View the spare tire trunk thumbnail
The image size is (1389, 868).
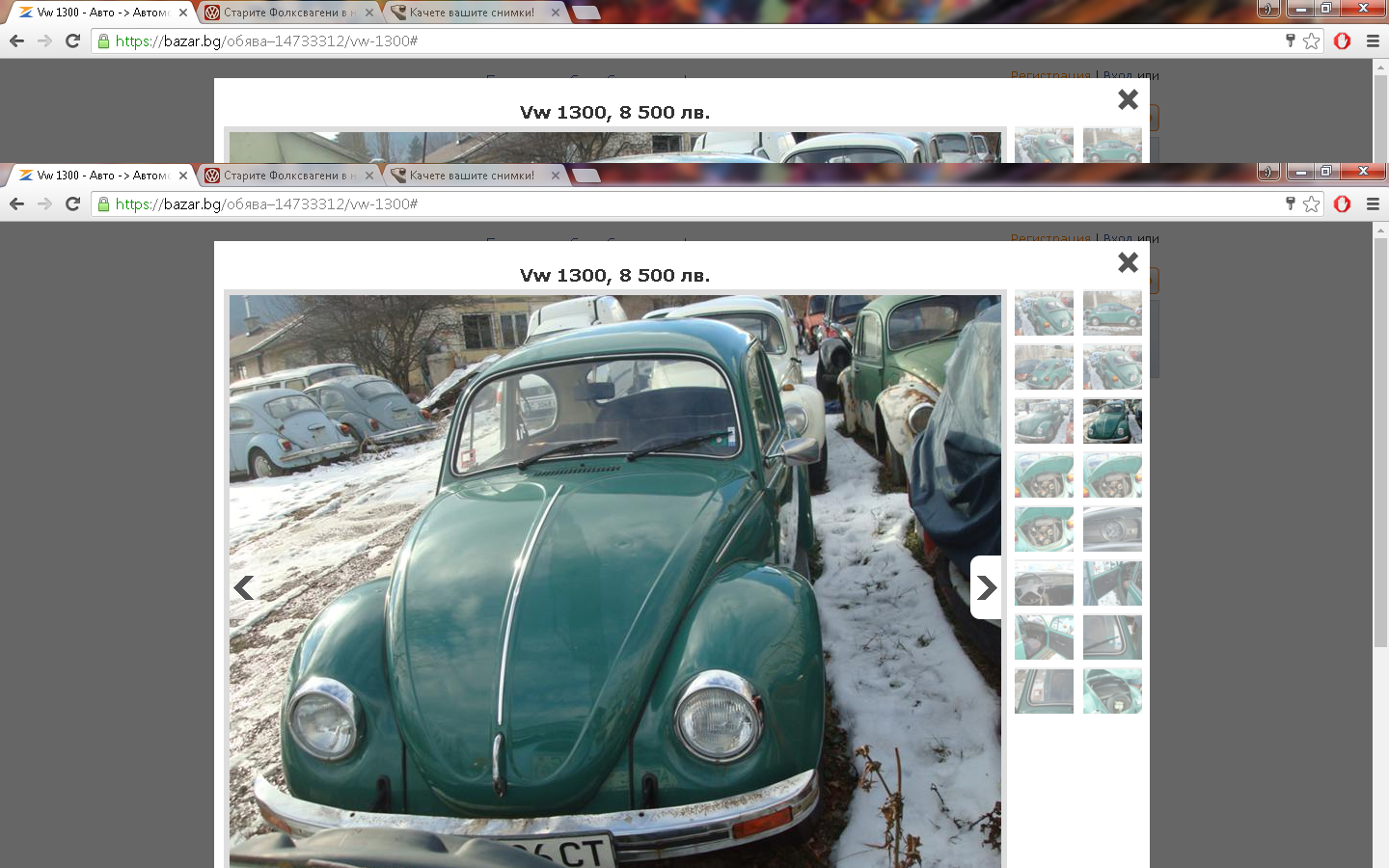(x=1112, y=692)
